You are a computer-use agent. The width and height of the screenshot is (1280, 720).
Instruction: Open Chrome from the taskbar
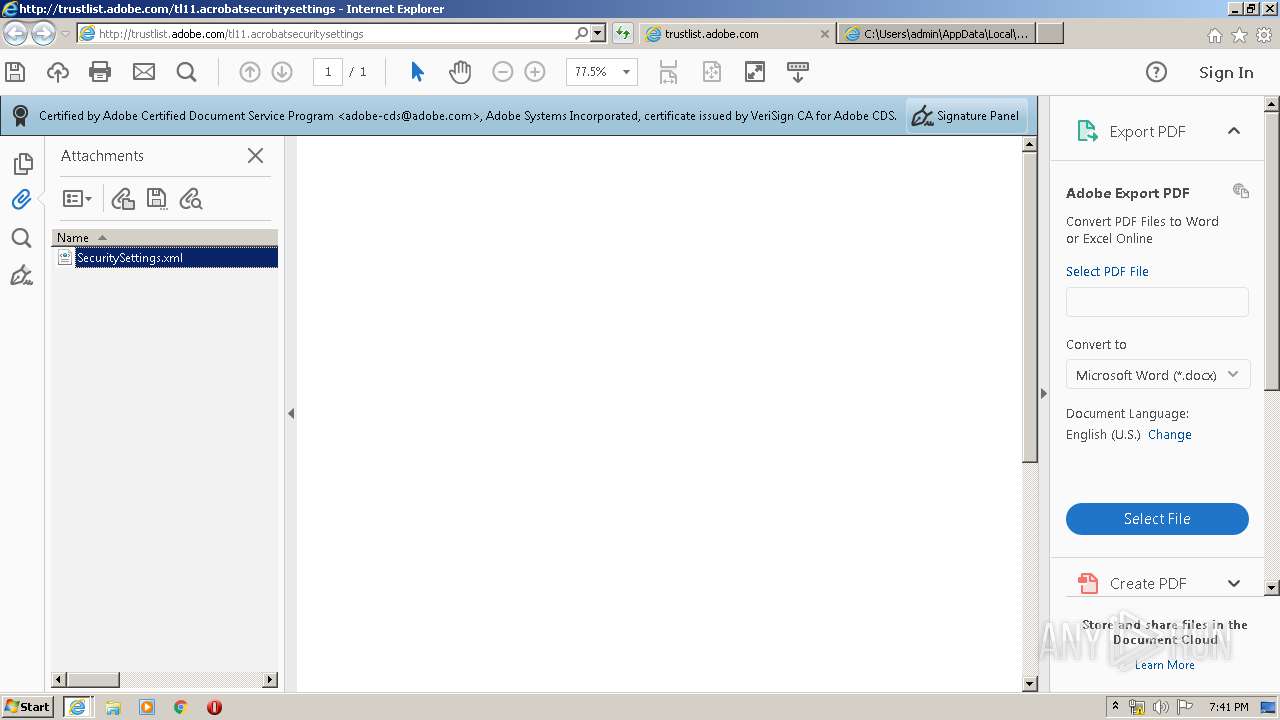pos(180,707)
